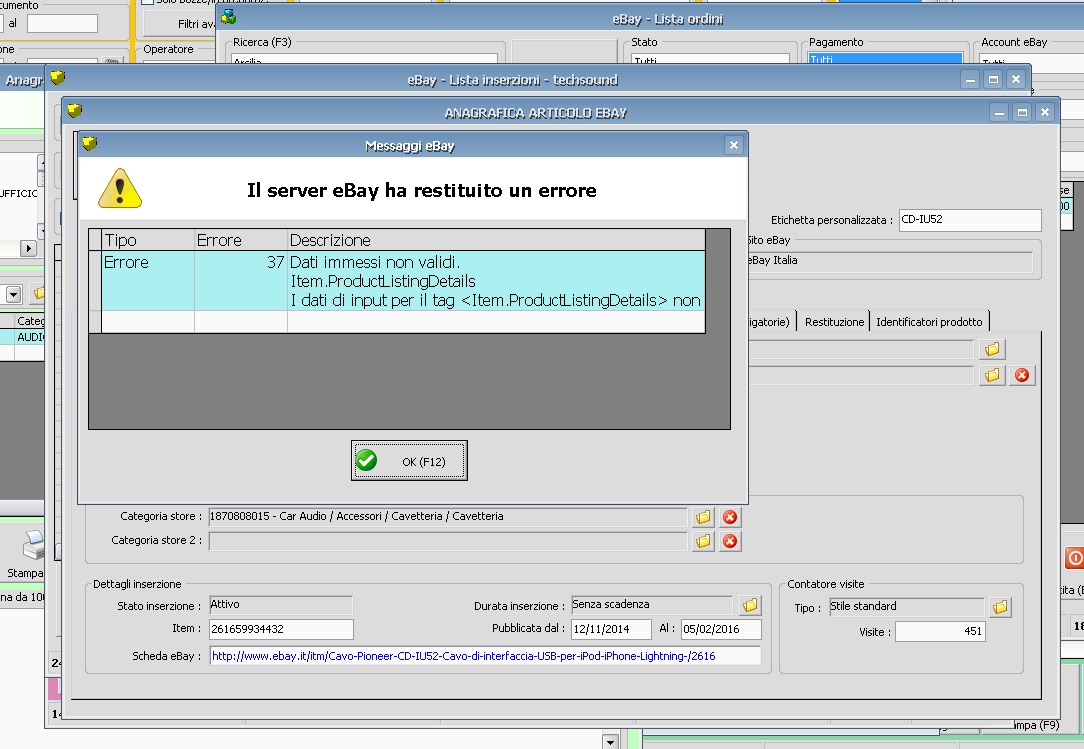The image size is (1084, 749).
Task: Click the Stile standard counter type field
Action: (906, 607)
